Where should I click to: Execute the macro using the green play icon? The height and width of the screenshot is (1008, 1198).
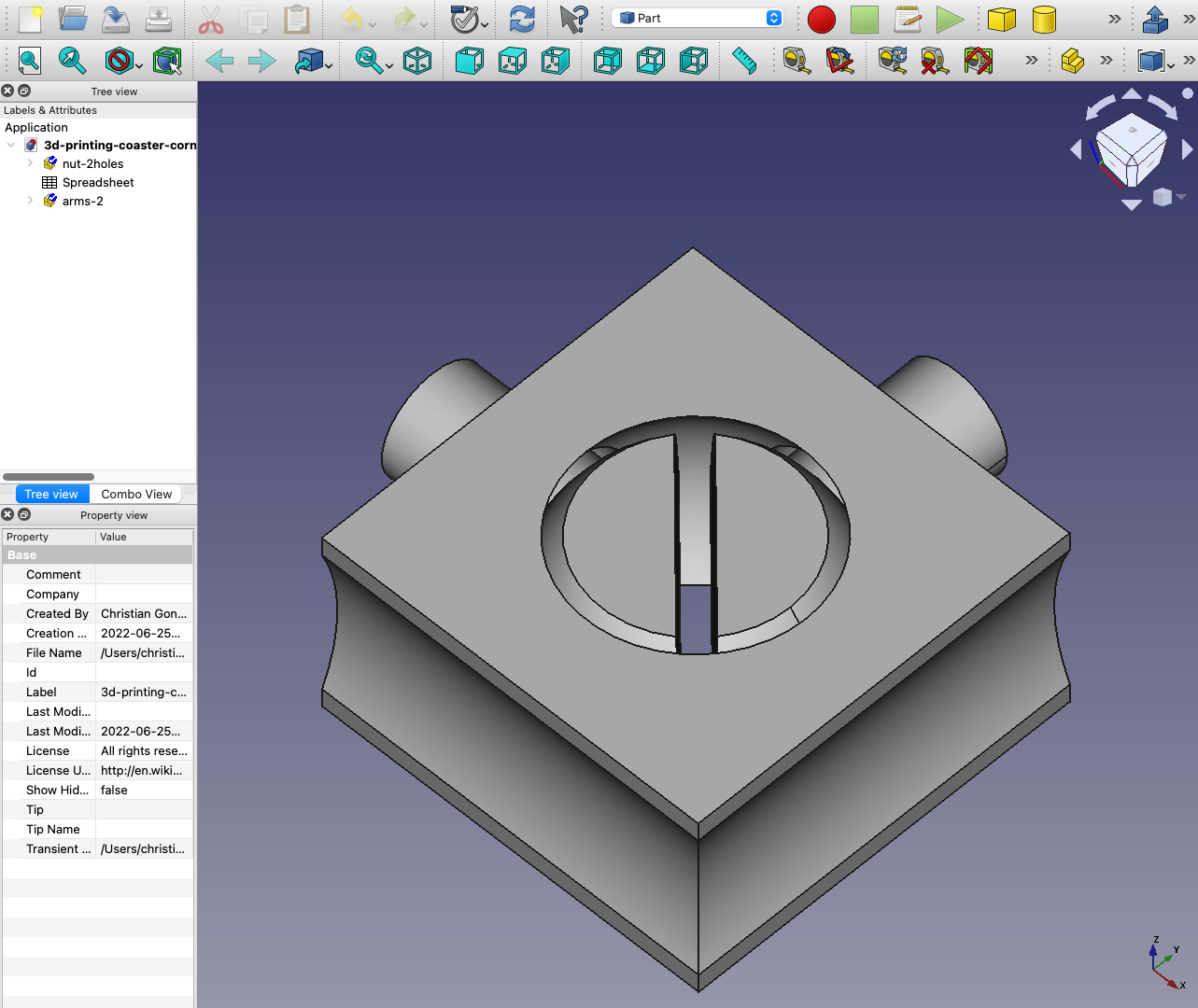click(x=951, y=19)
